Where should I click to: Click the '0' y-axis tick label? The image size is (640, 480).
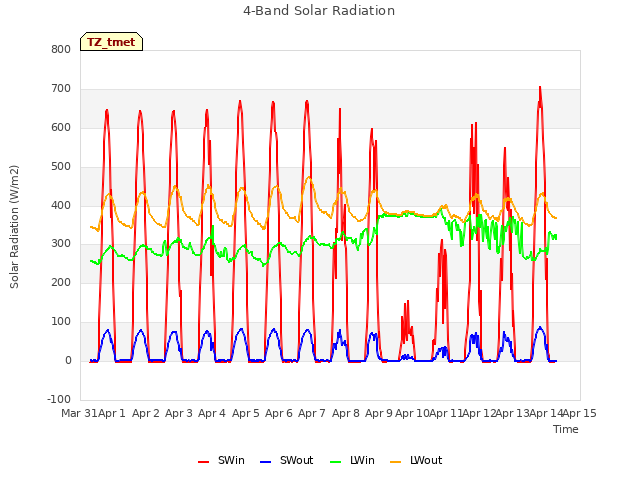(x=68, y=360)
